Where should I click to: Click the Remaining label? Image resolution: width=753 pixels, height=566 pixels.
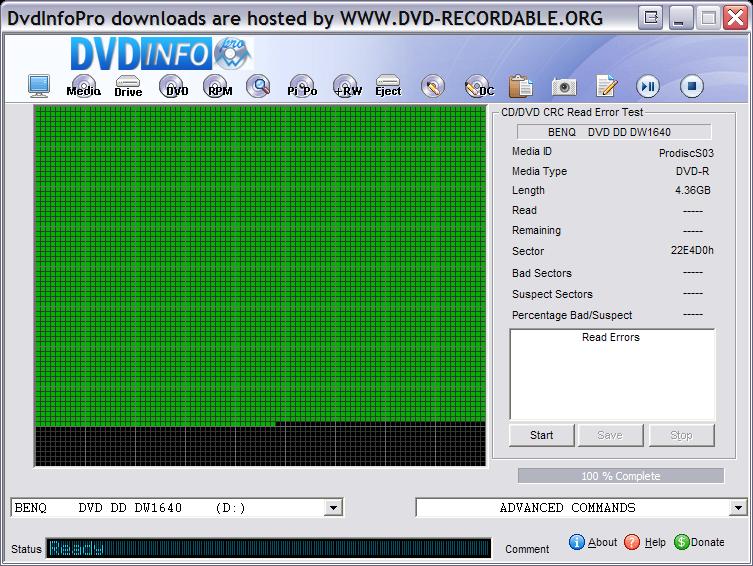[x=536, y=230]
